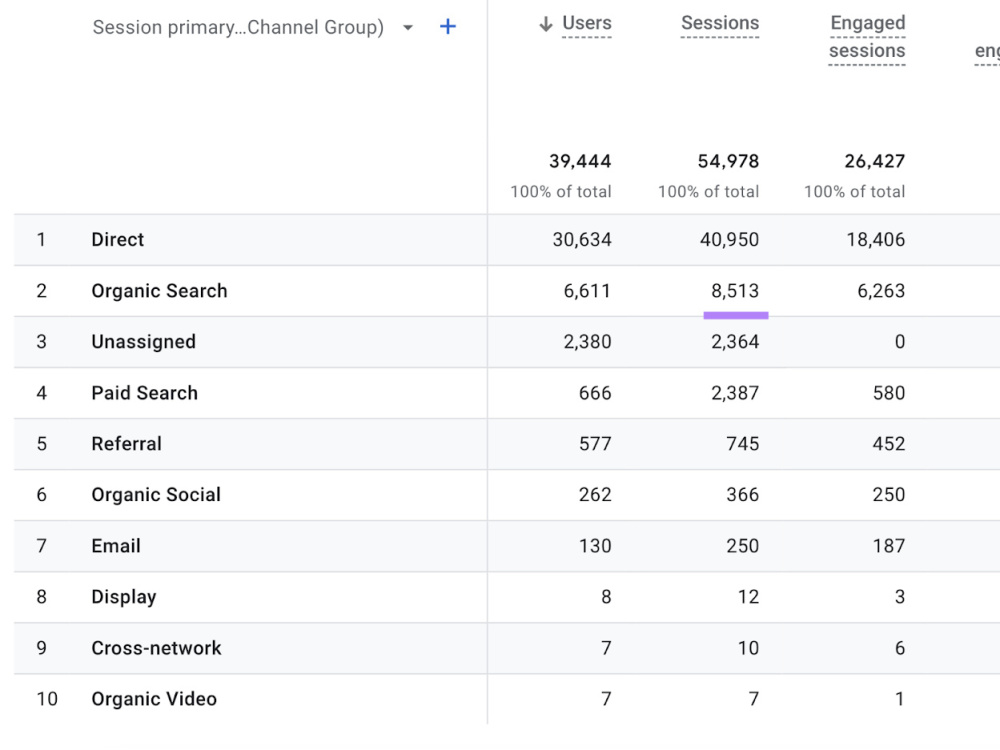Click the purple underline bar below 8,513
This screenshot has height=750, width=1000.
tap(736, 315)
